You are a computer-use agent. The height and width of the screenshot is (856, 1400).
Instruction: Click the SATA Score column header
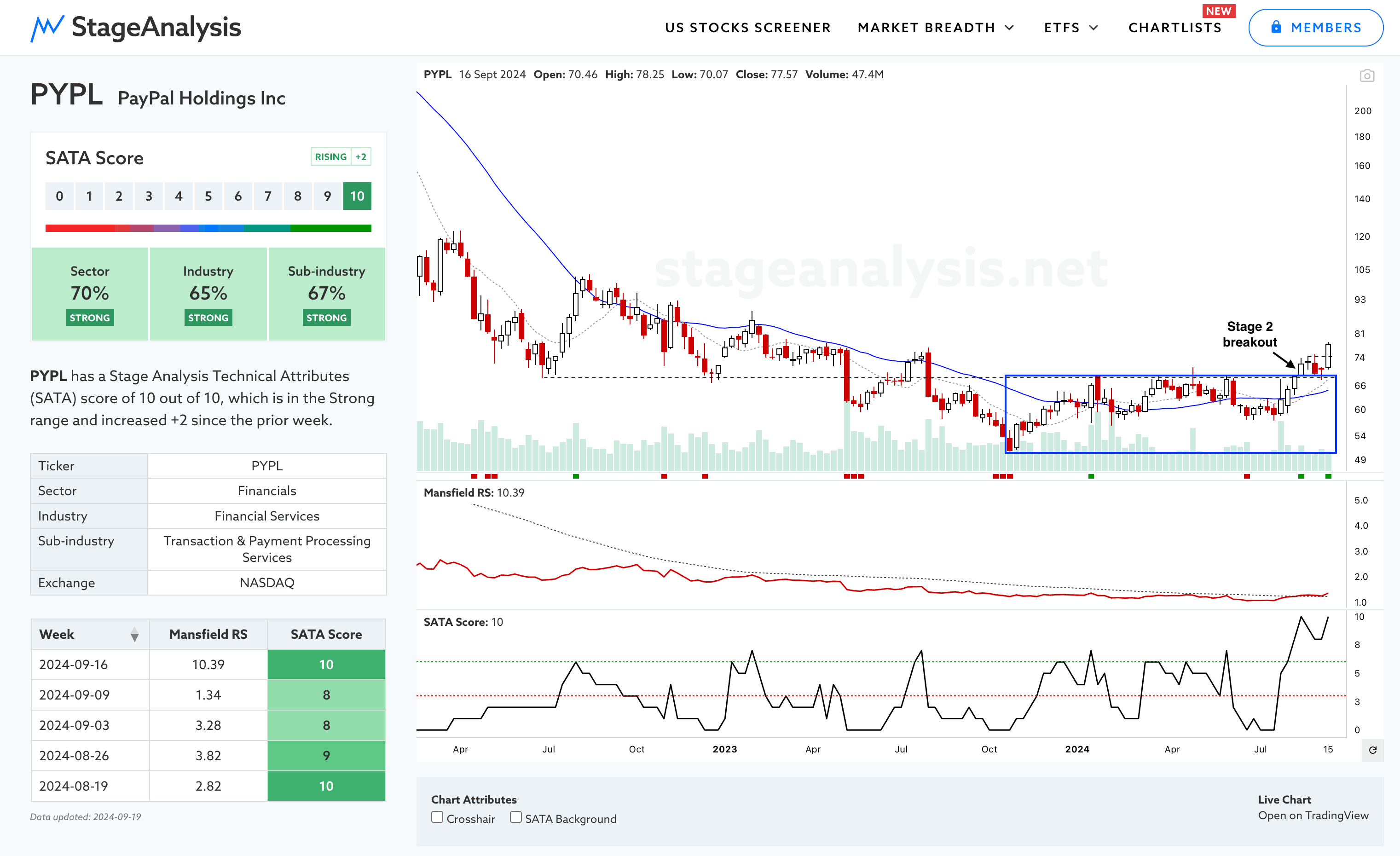[326, 635]
